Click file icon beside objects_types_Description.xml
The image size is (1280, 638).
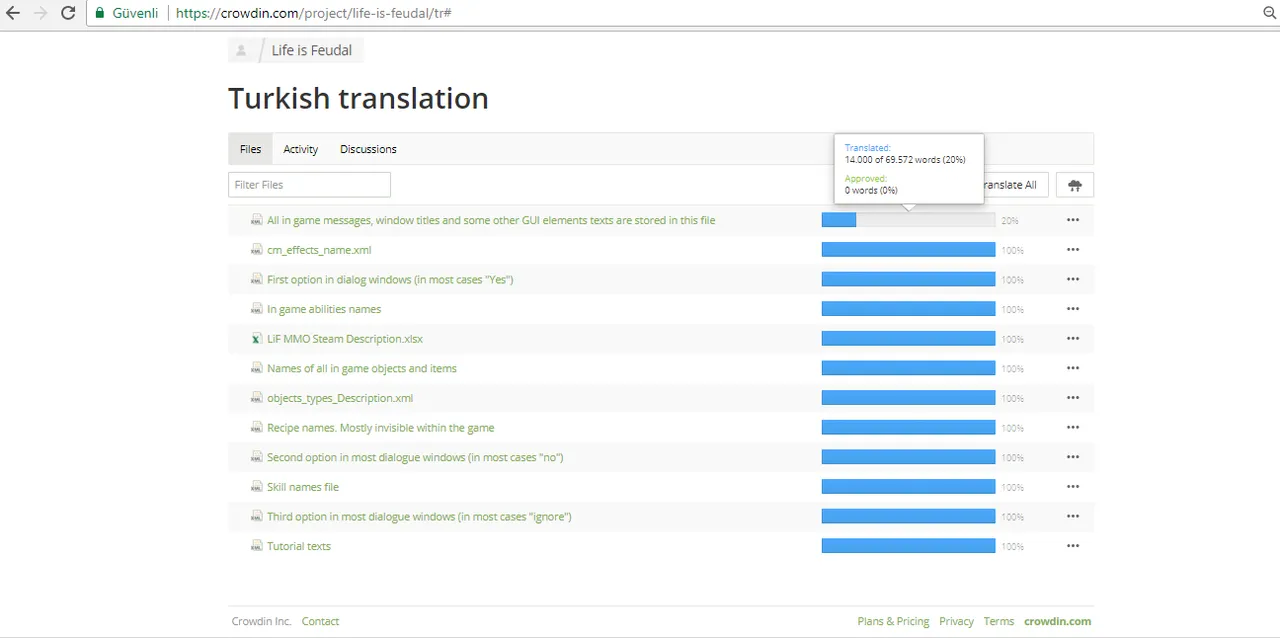click(257, 398)
